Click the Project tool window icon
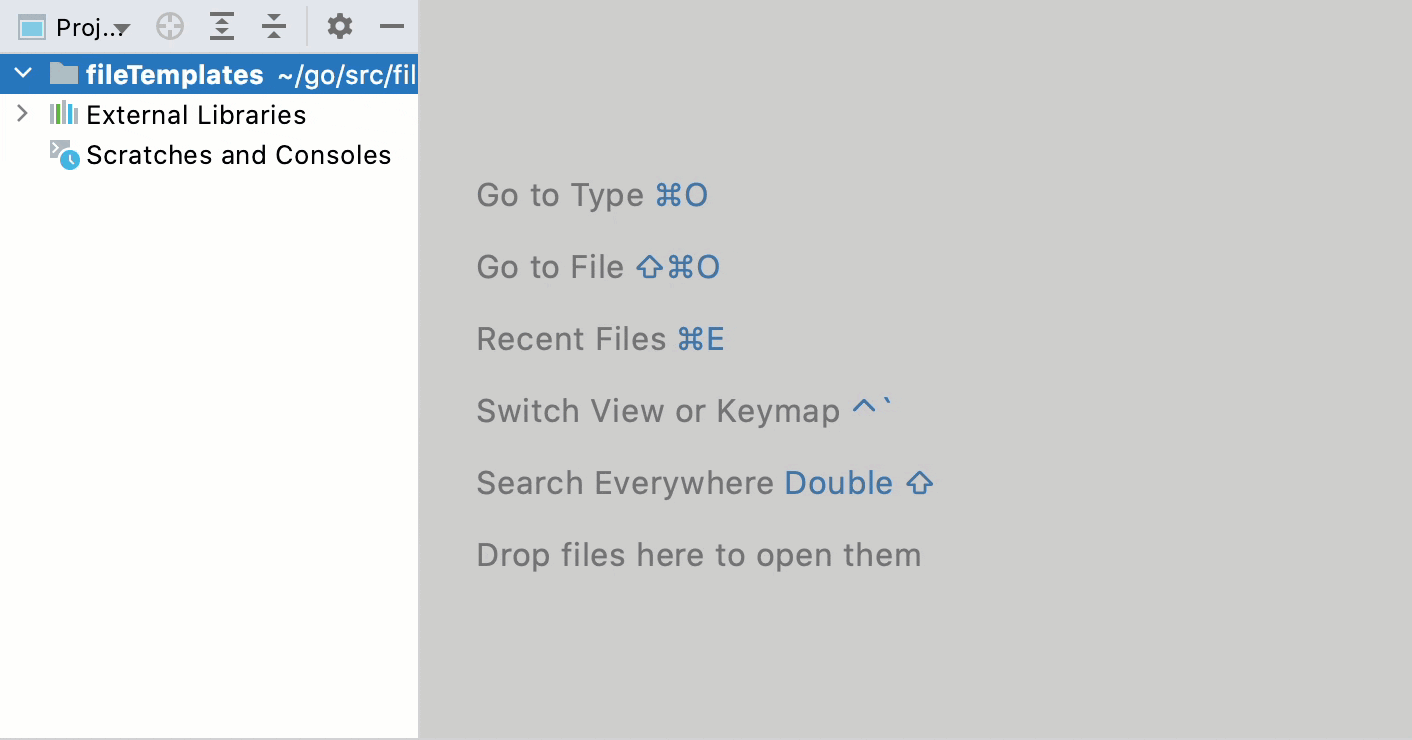 point(32,27)
